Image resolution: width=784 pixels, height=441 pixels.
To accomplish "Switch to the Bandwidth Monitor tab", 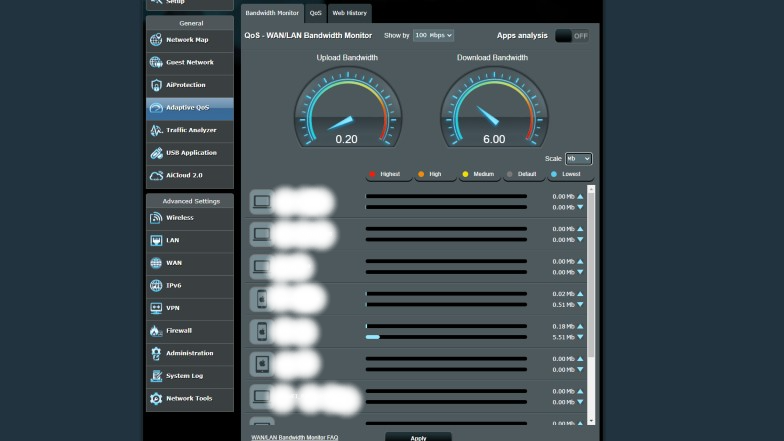I will (272, 13).
